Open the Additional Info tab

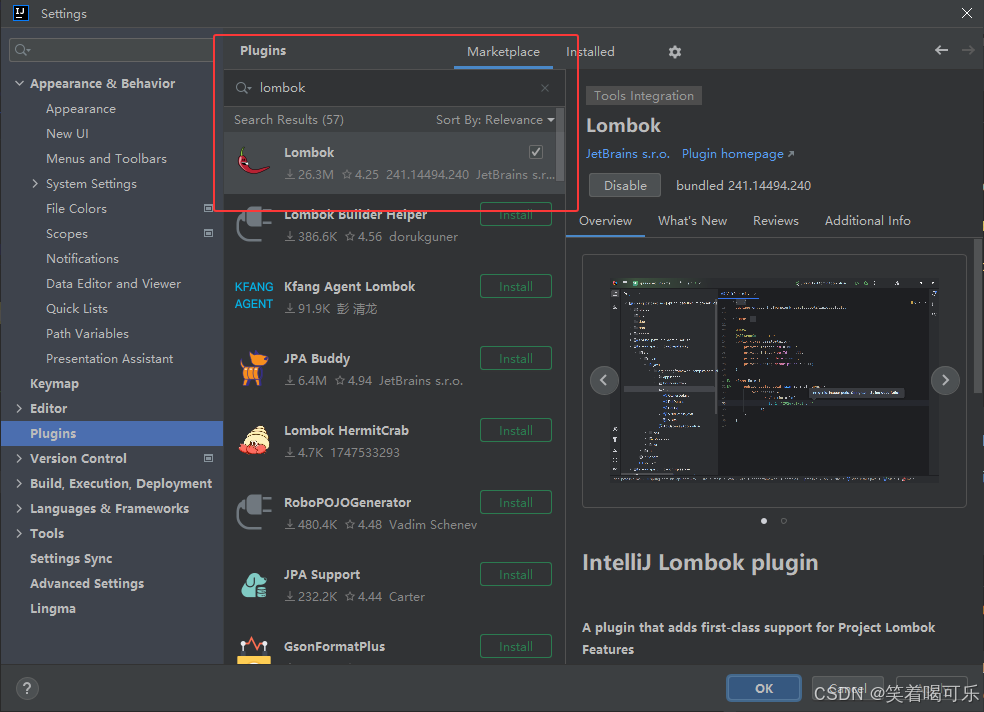[867, 221]
